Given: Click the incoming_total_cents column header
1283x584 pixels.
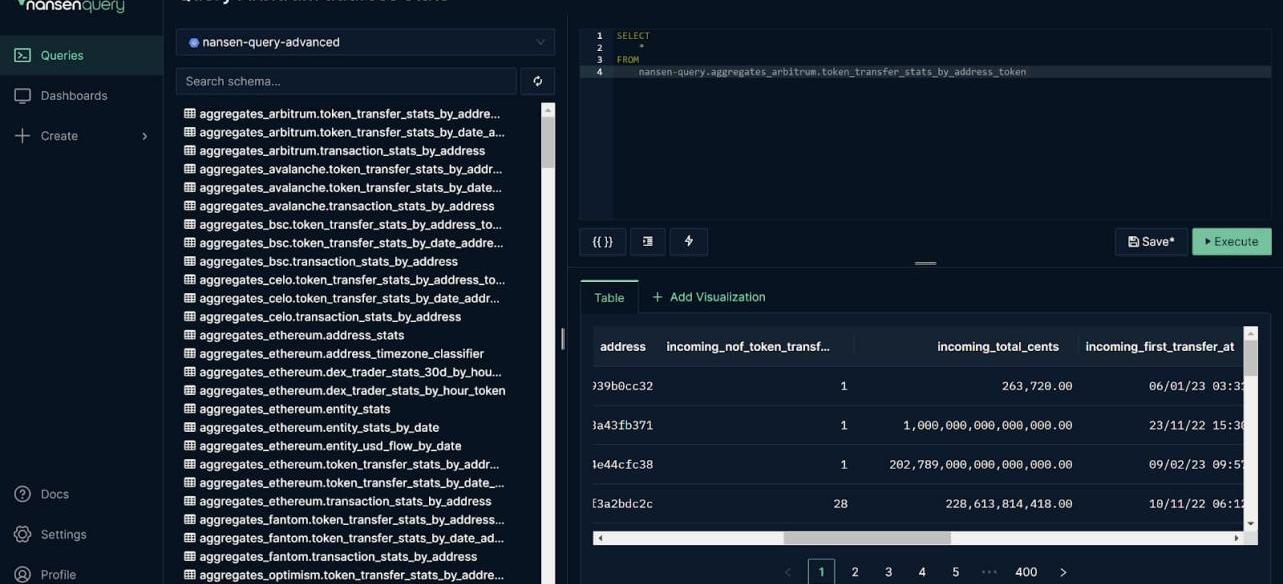Looking at the screenshot, I should (998, 347).
